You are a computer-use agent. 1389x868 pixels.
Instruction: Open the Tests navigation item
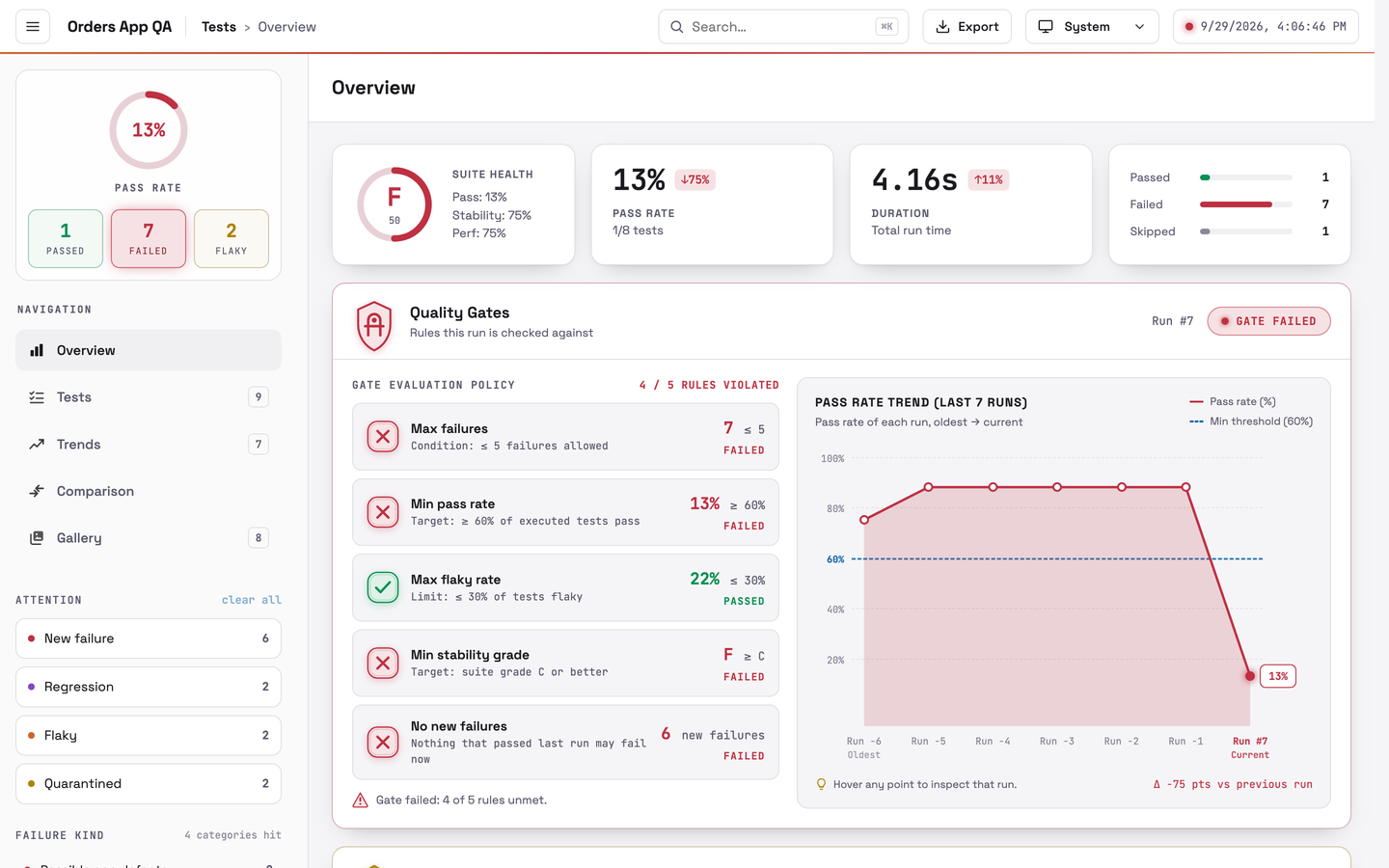coord(149,397)
